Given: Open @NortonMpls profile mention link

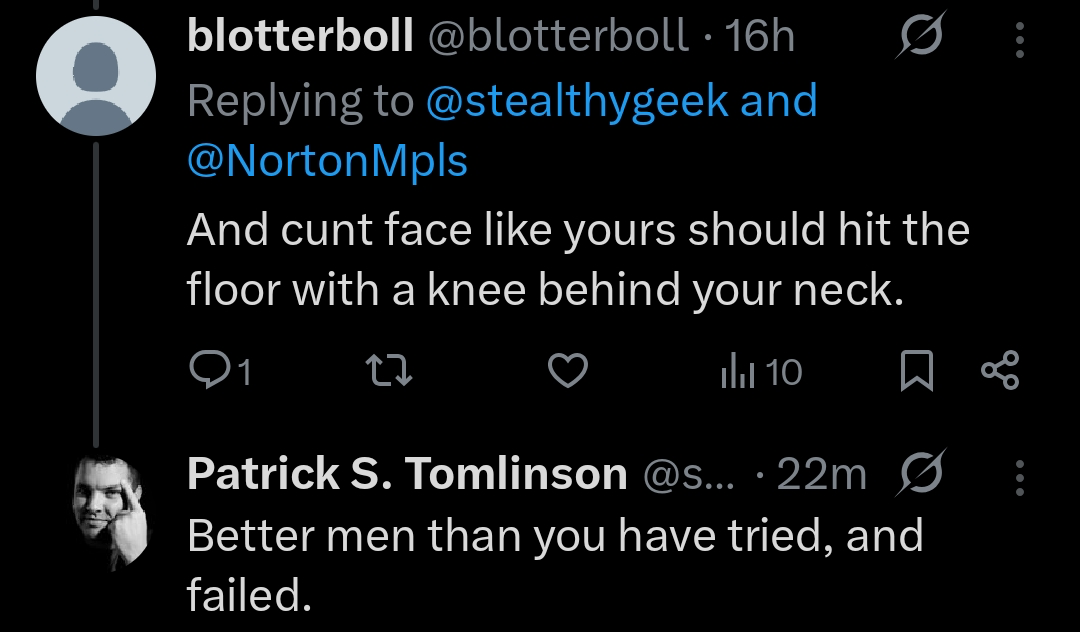Looking at the screenshot, I should point(327,162).
